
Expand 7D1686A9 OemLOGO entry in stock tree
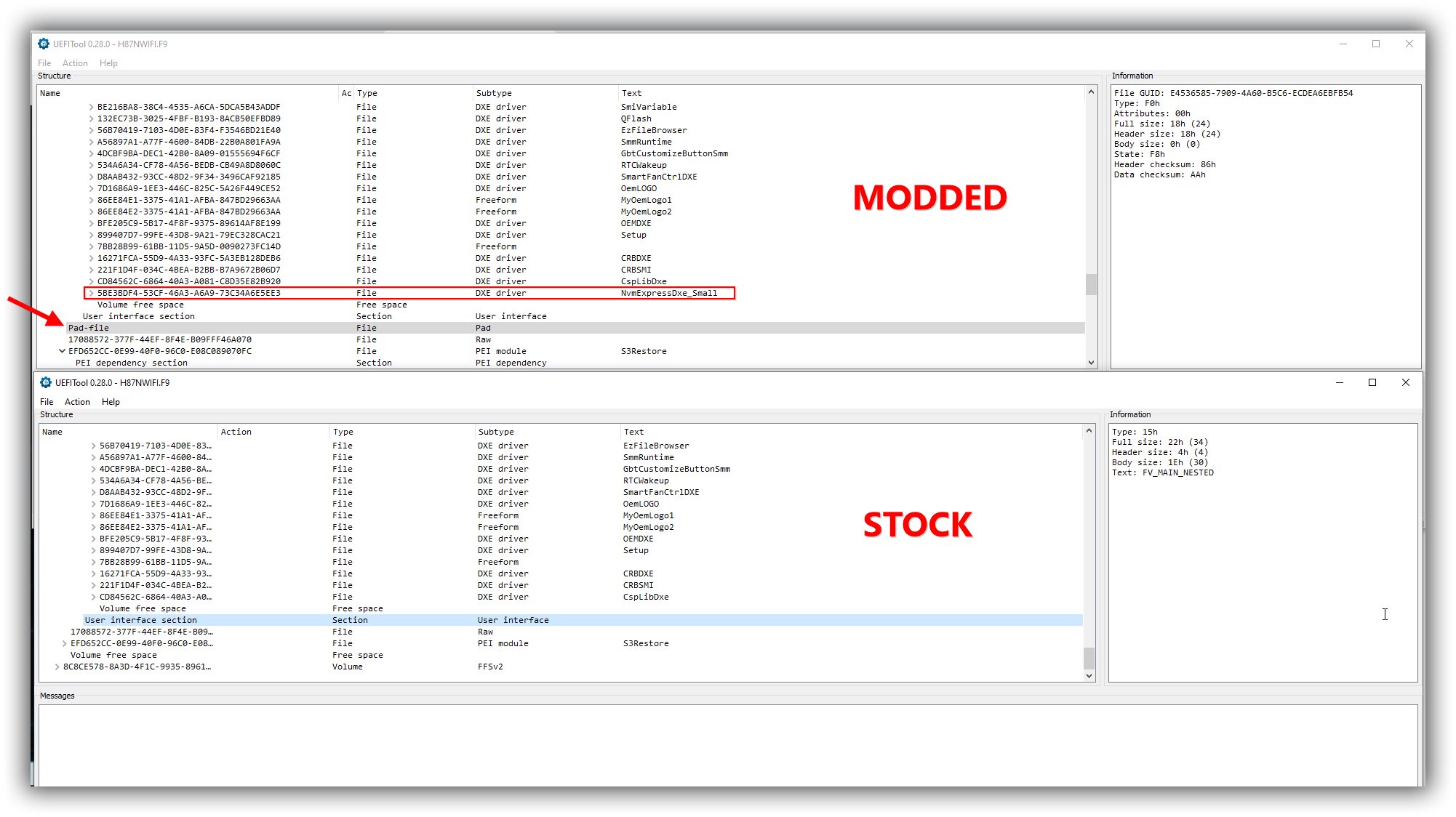93,504
